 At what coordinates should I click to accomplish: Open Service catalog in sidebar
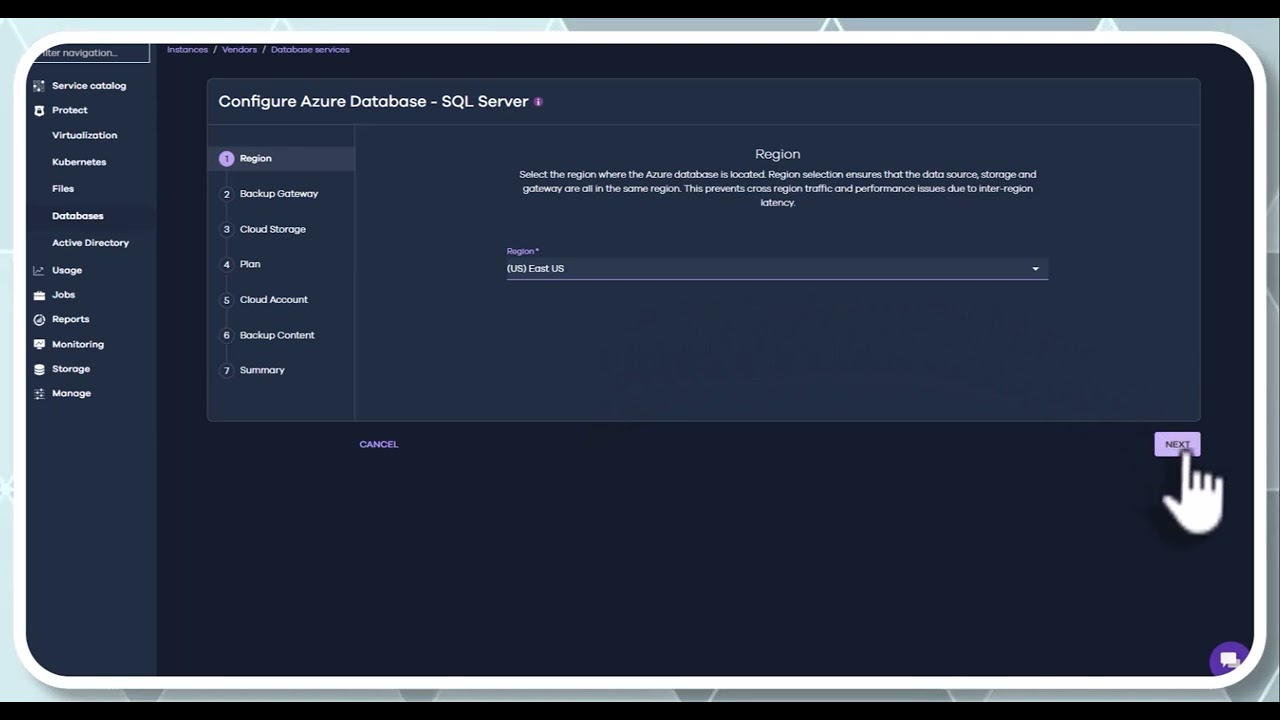pos(89,86)
